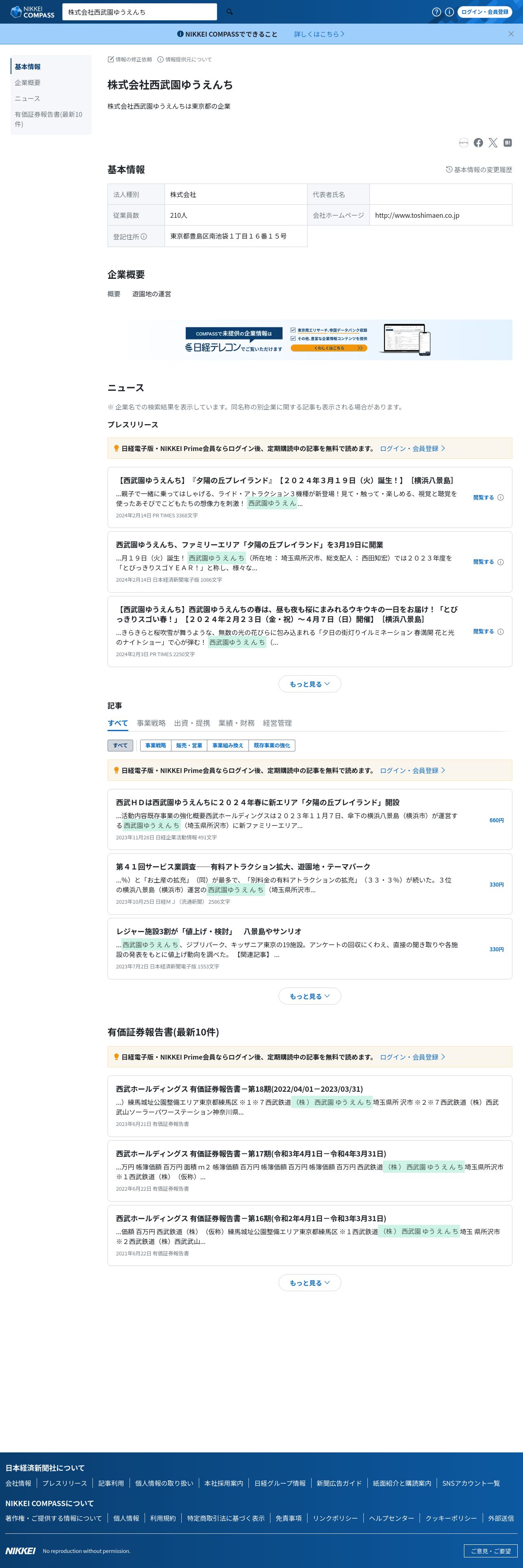The image size is (523, 1568).
Task: Open the 西武HD 新エリア開設 article title
Action: click(257, 803)
